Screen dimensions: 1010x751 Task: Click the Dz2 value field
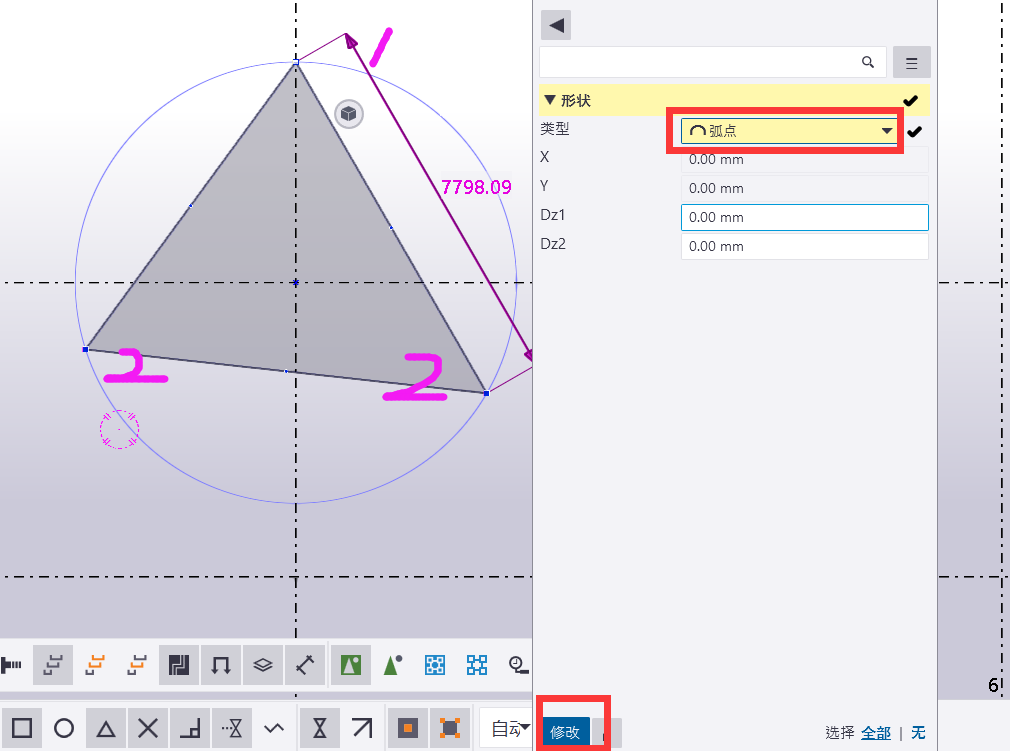pyautogui.click(x=805, y=247)
